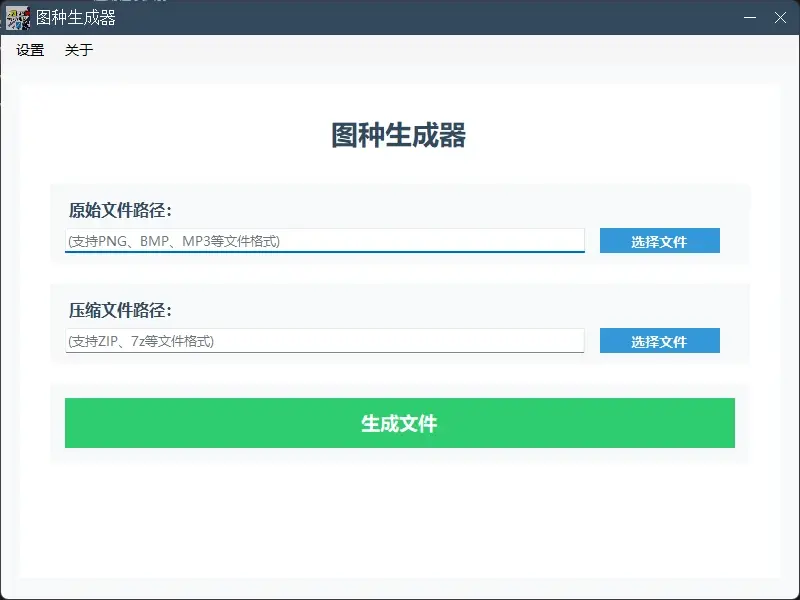View program info via 关于
Image resolution: width=800 pixels, height=600 pixels.
pyautogui.click(x=79, y=49)
